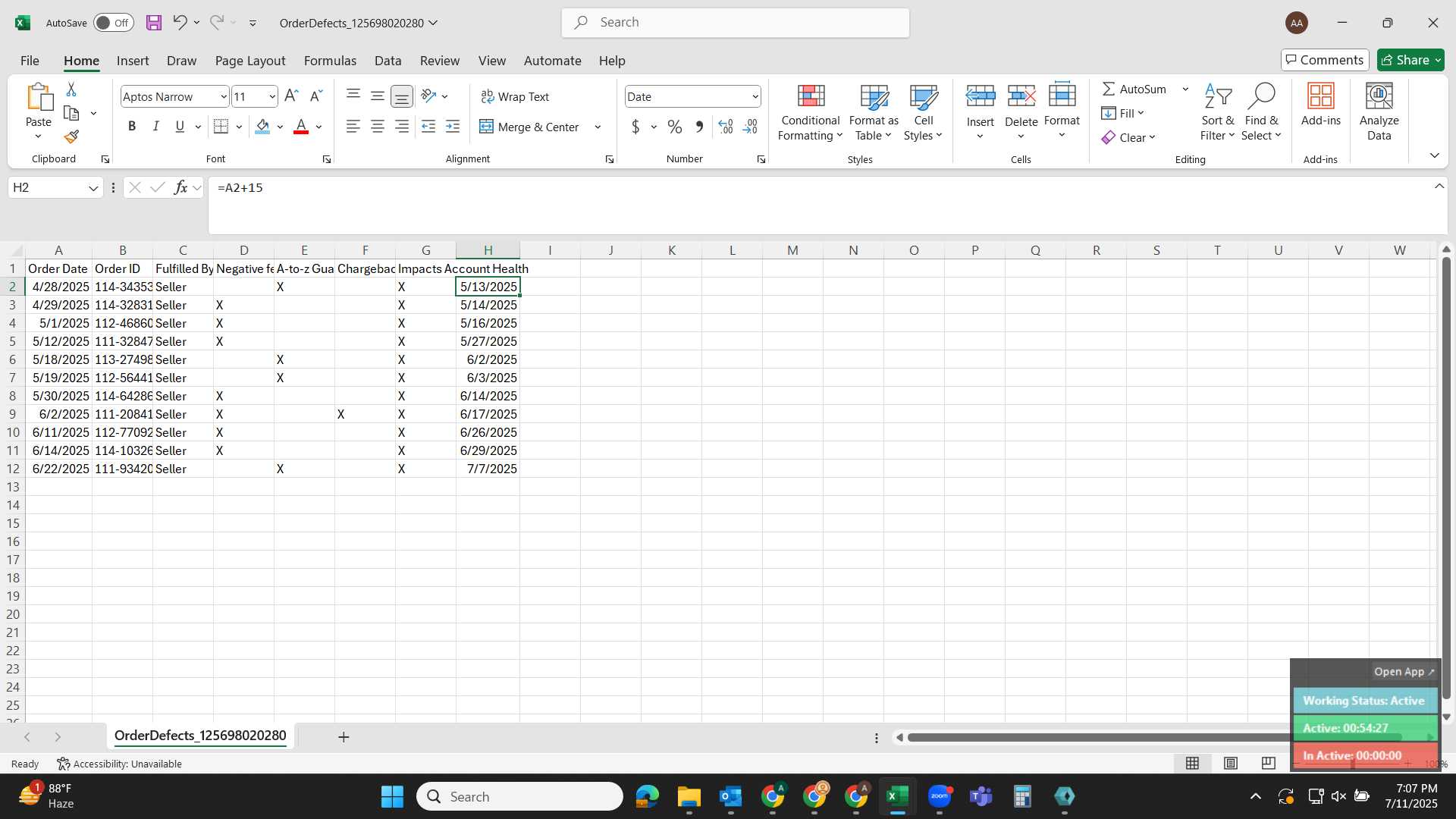Click the Decrease Indent icon
This screenshot has width=1456, height=819.
(428, 127)
